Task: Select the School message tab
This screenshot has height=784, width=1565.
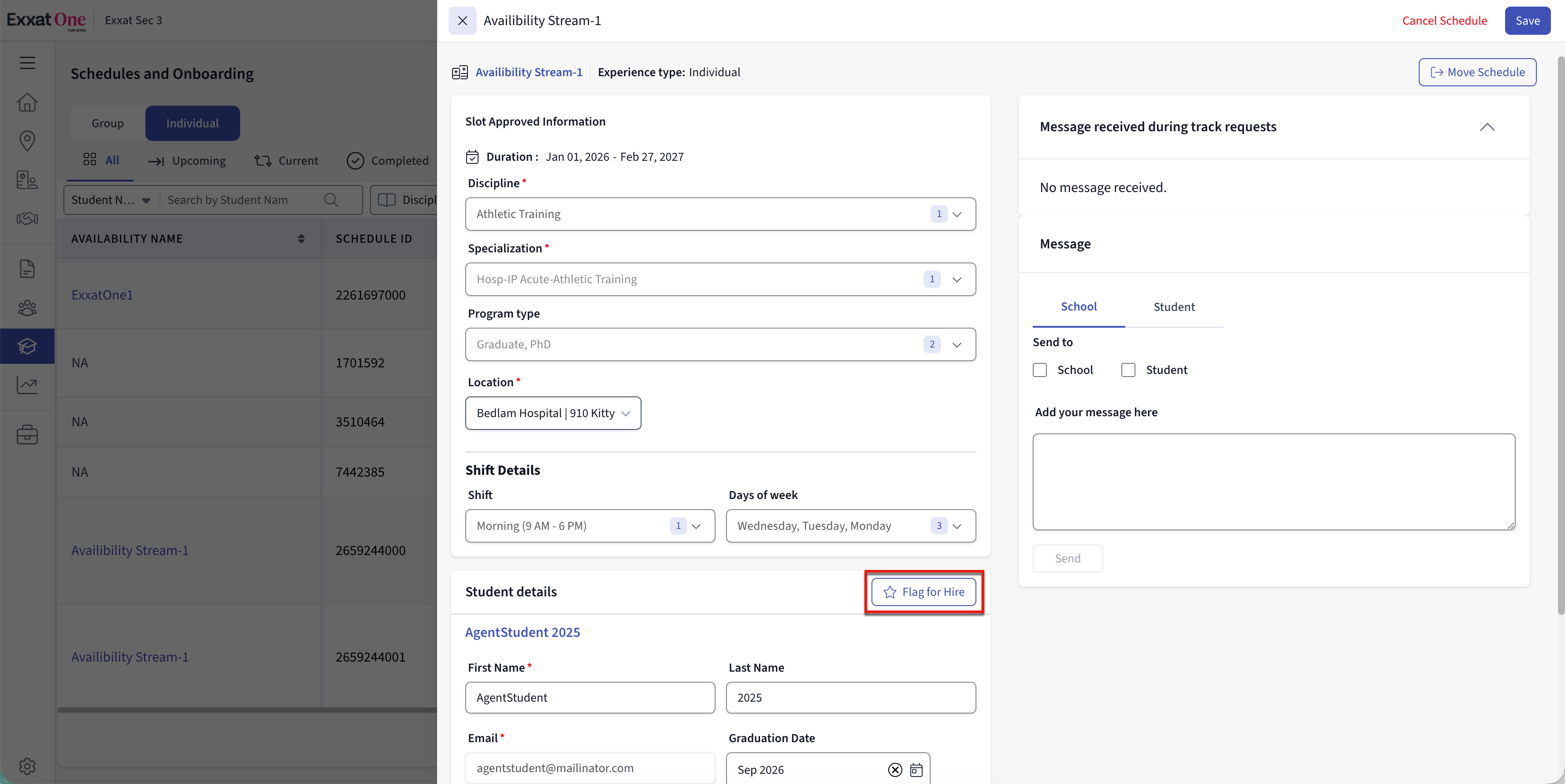Action: pos(1079,307)
